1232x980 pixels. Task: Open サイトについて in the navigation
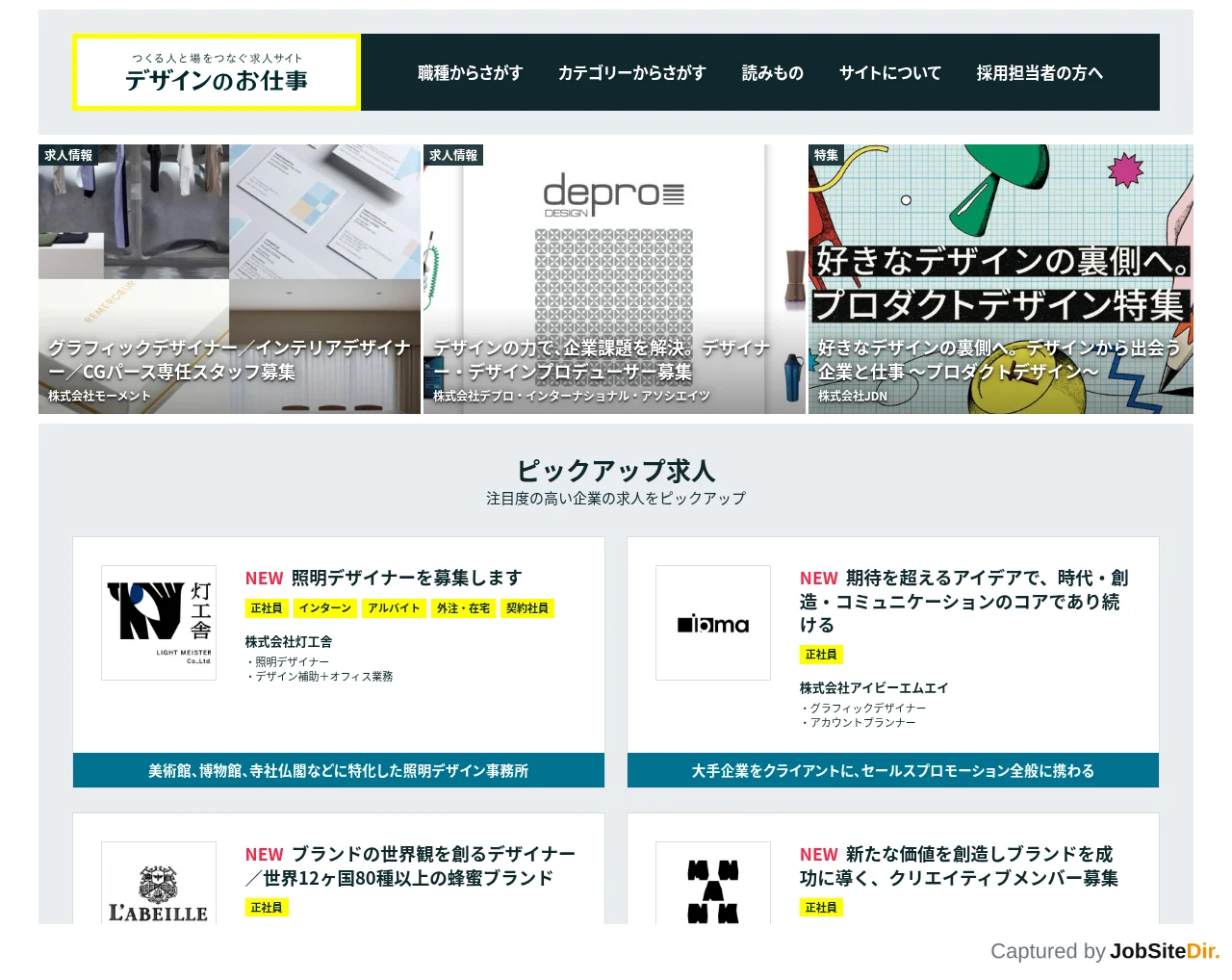click(x=889, y=72)
